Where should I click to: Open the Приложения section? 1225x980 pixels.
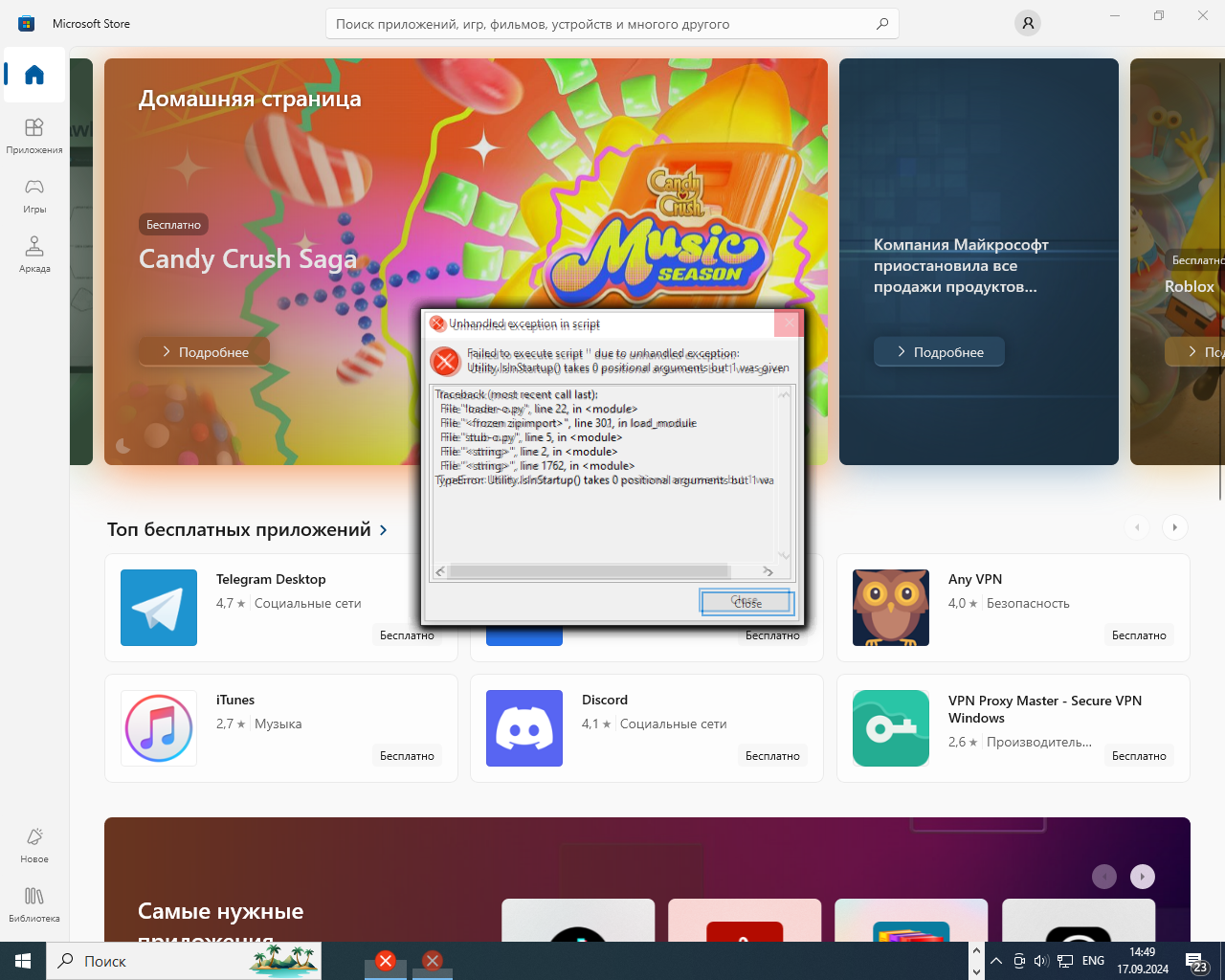point(34,135)
